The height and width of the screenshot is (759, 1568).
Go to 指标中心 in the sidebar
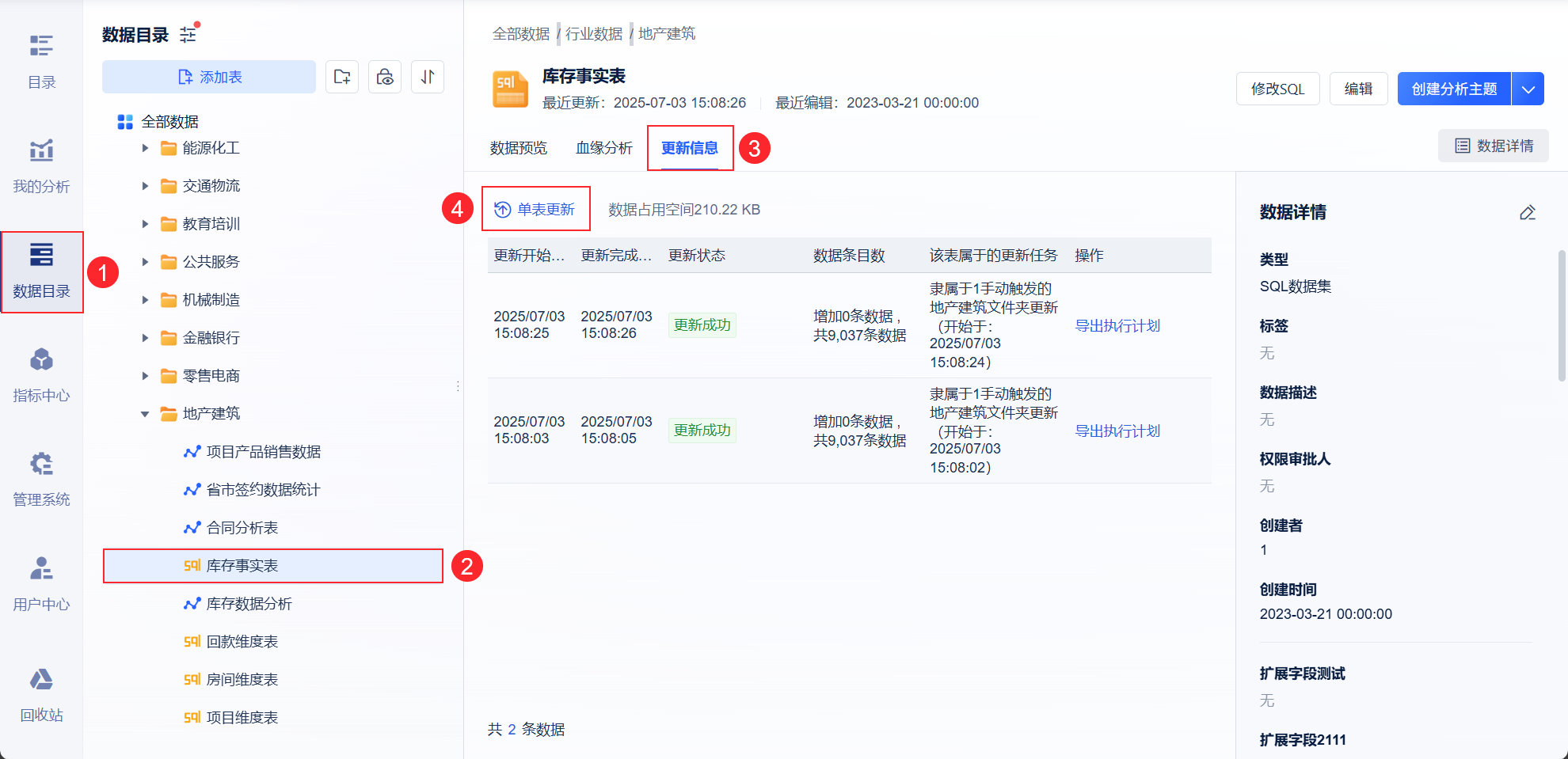[x=41, y=375]
